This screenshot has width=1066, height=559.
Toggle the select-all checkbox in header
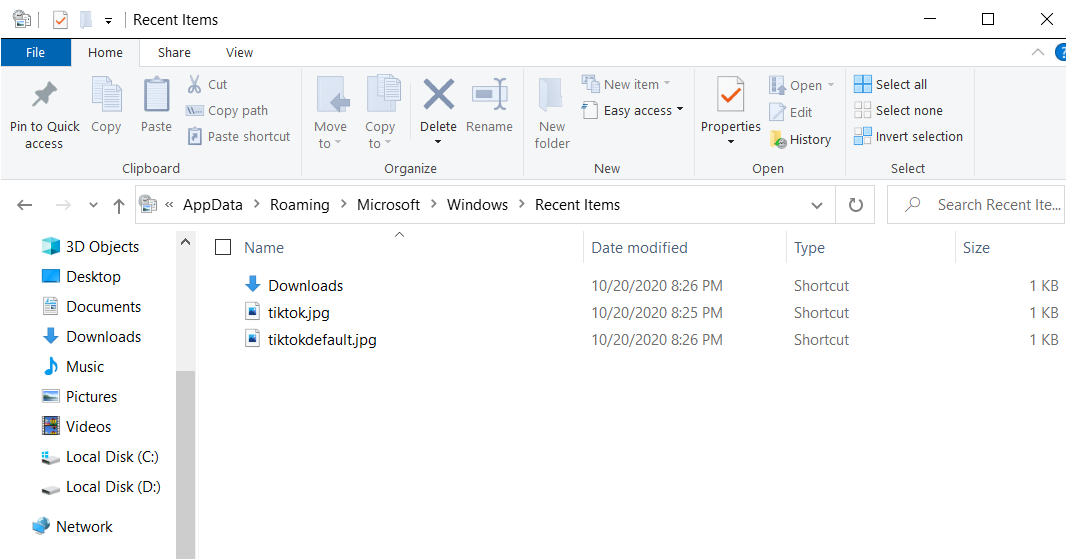pyautogui.click(x=223, y=247)
